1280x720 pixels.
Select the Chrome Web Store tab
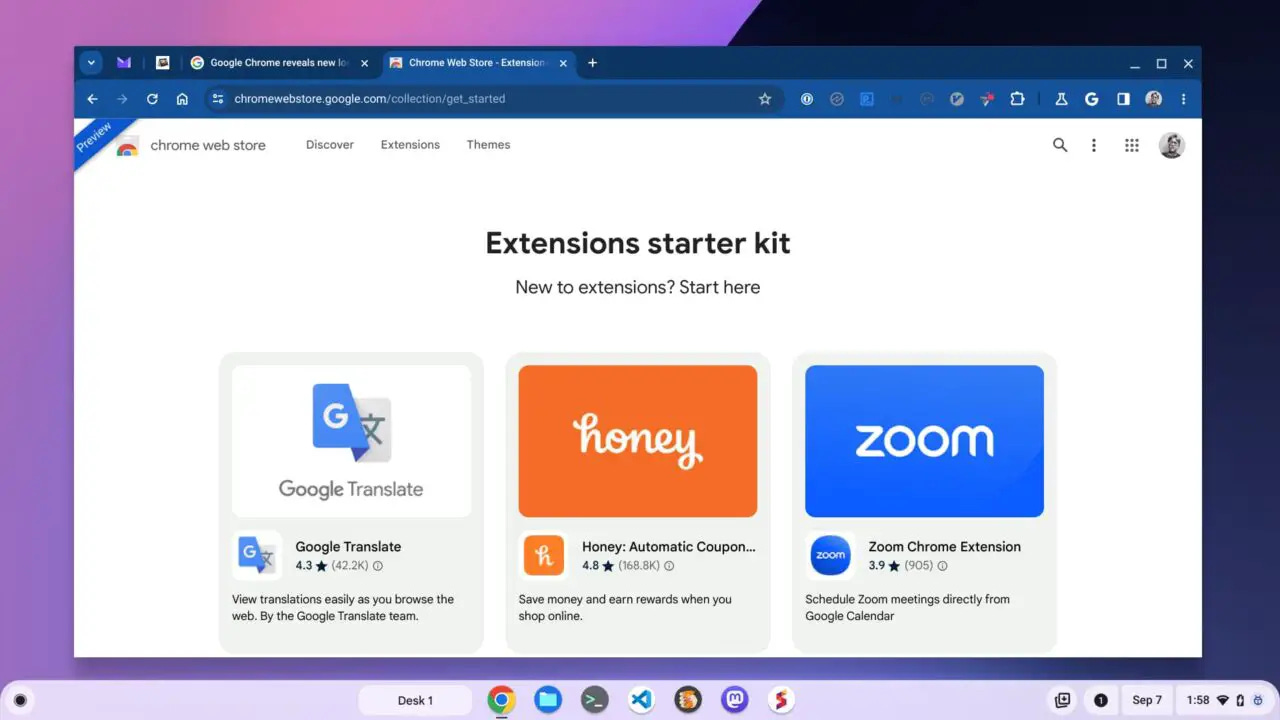point(479,62)
